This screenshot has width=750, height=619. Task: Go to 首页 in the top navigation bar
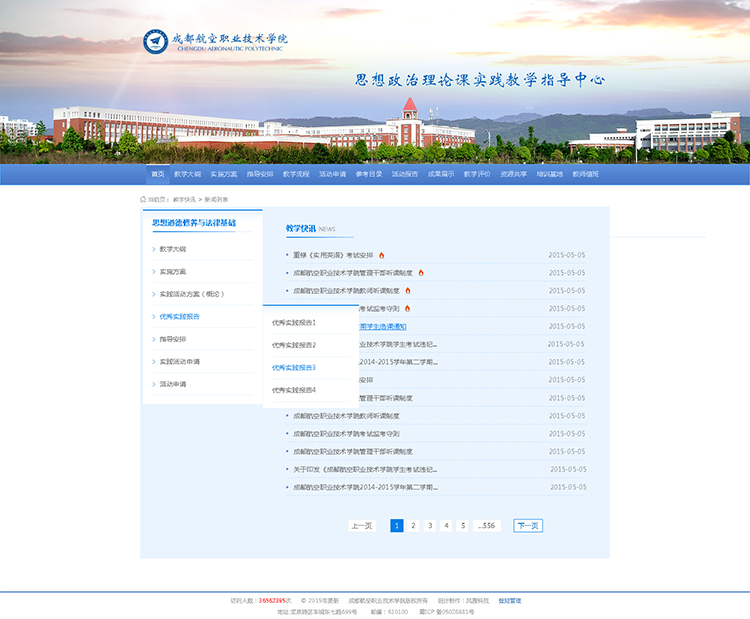pyautogui.click(x=157, y=174)
